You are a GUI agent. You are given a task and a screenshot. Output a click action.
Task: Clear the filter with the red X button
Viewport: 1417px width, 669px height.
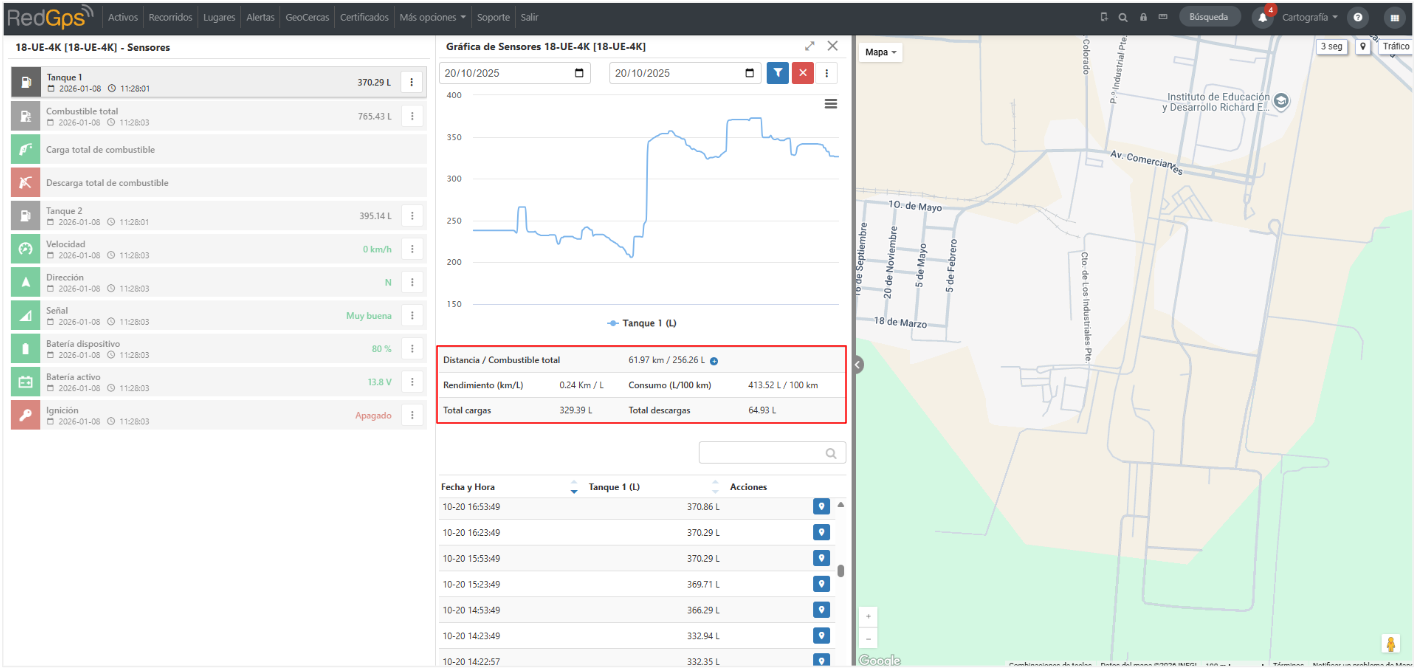pyautogui.click(x=802, y=73)
